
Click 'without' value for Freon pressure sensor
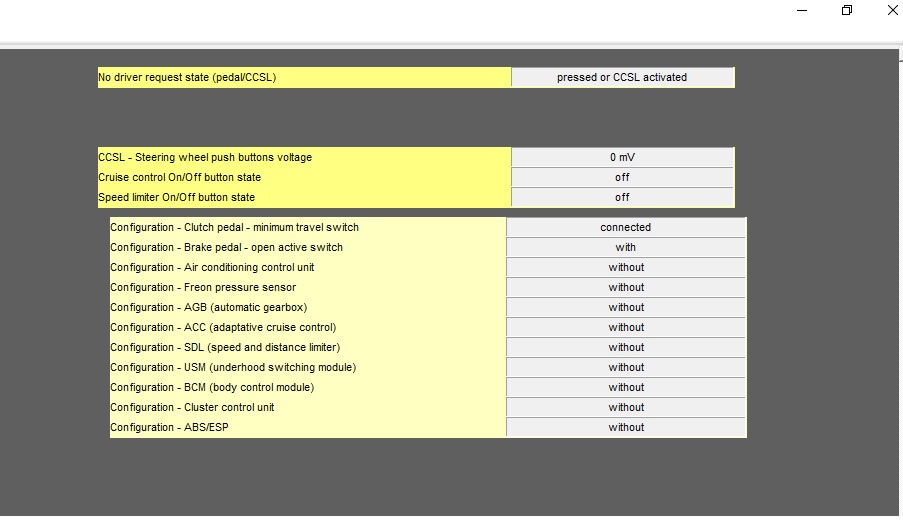626,288
